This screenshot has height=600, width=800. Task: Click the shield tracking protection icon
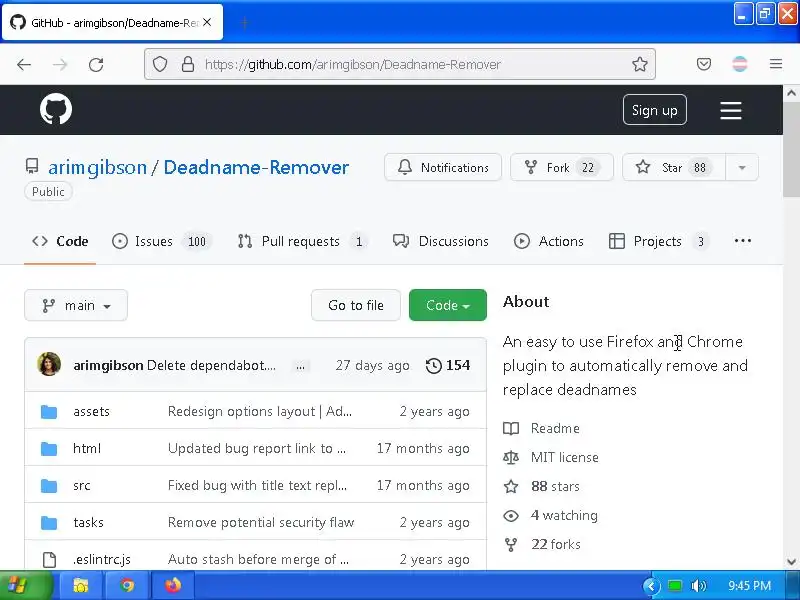pyautogui.click(x=160, y=64)
